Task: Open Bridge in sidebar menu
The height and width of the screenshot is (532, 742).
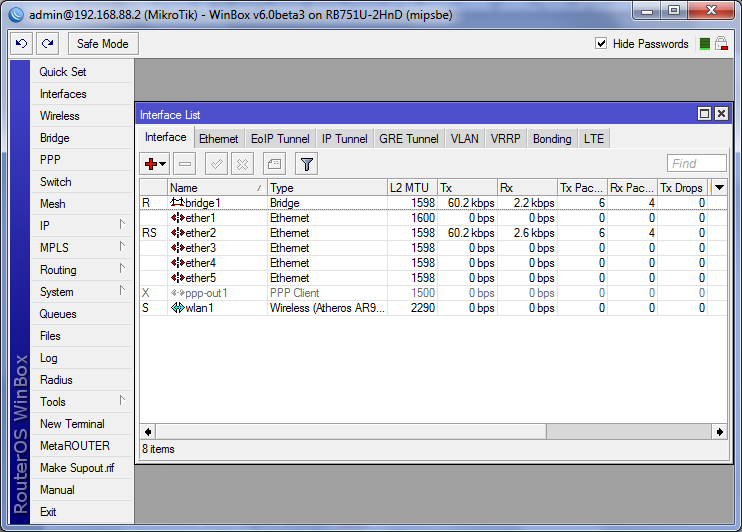Action: pos(82,138)
